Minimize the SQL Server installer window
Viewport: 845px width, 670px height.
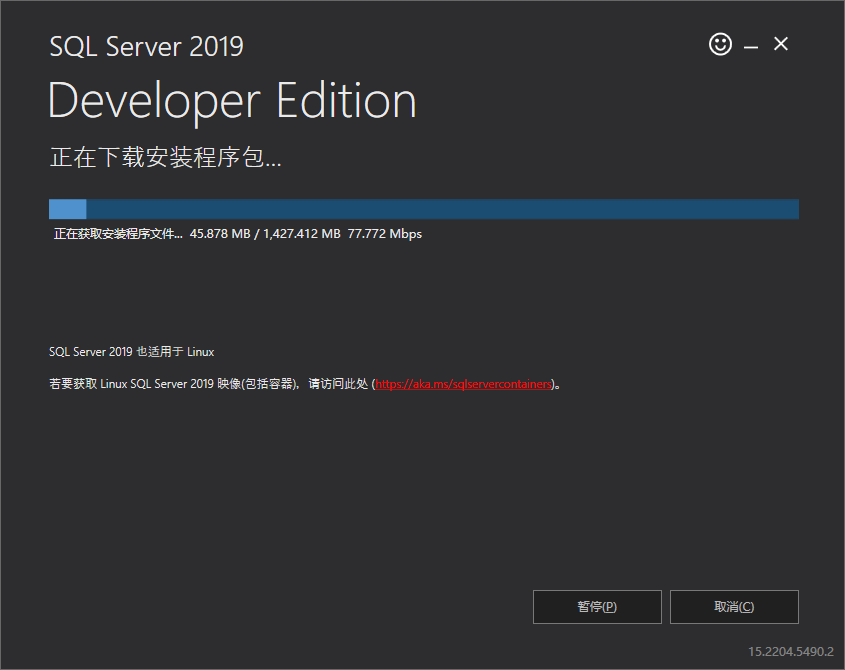[x=751, y=47]
